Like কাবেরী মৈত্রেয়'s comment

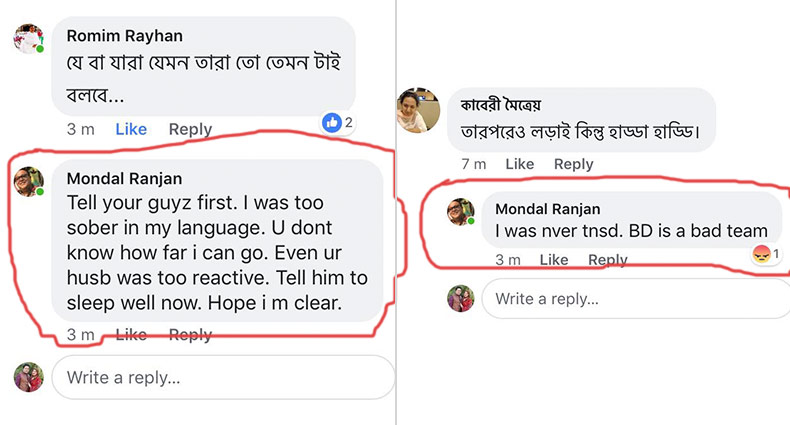(519, 164)
